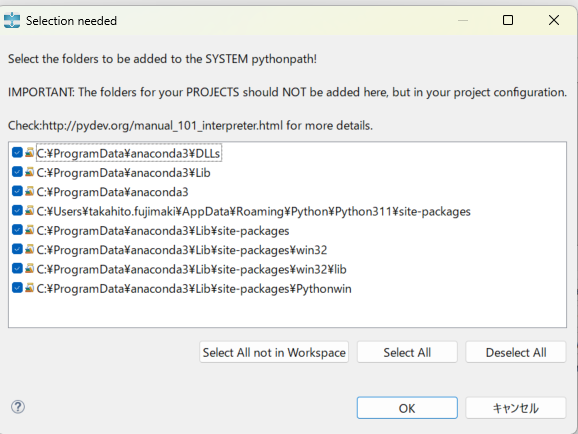This screenshot has width=578, height=434.
Task: Click folder icon beside anaconda3\Lib entry
Action: [29, 172]
